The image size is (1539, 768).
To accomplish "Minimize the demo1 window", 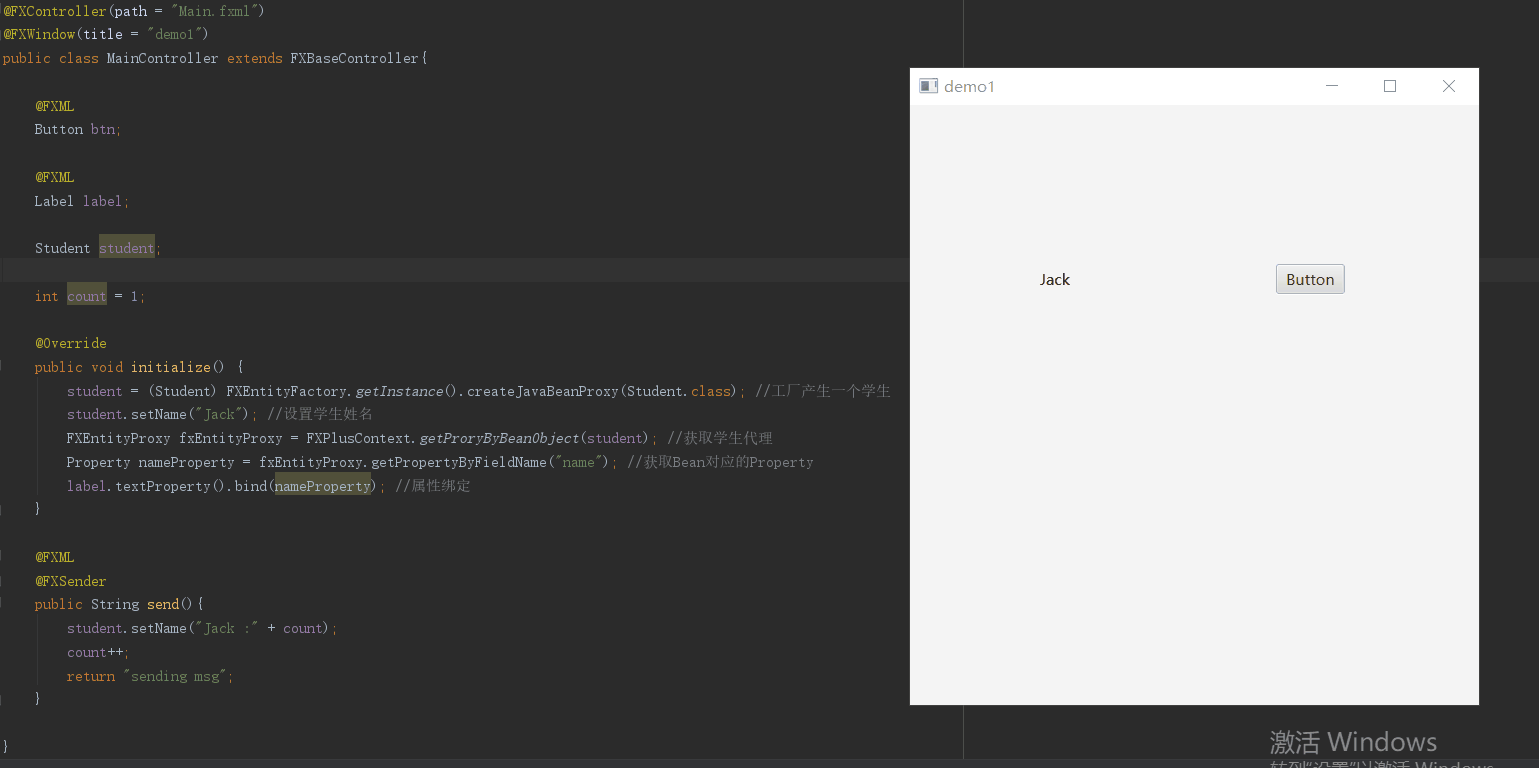I will (x=1331, y=87).
